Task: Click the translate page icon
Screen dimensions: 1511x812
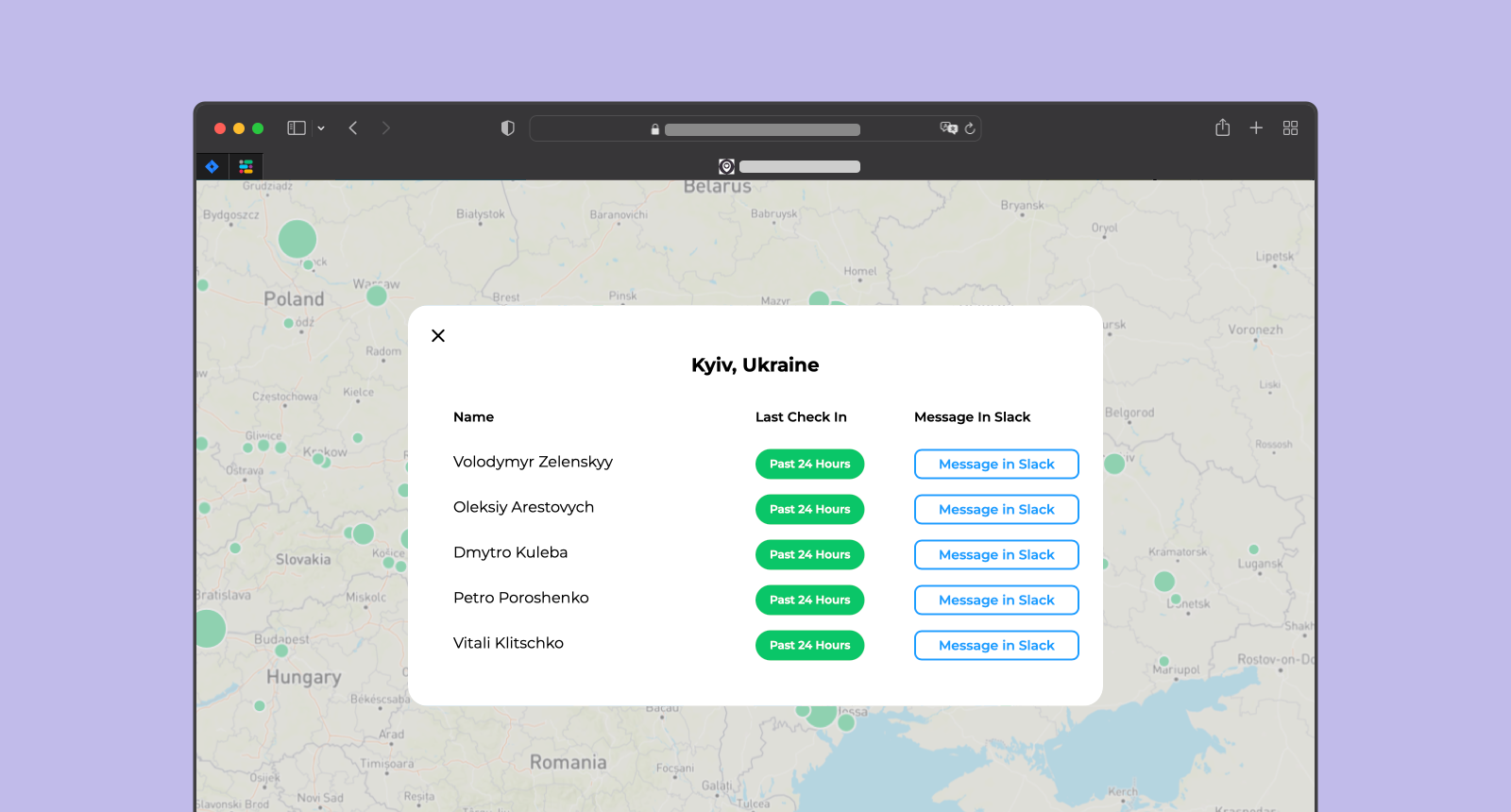Action: pos(948,128)
